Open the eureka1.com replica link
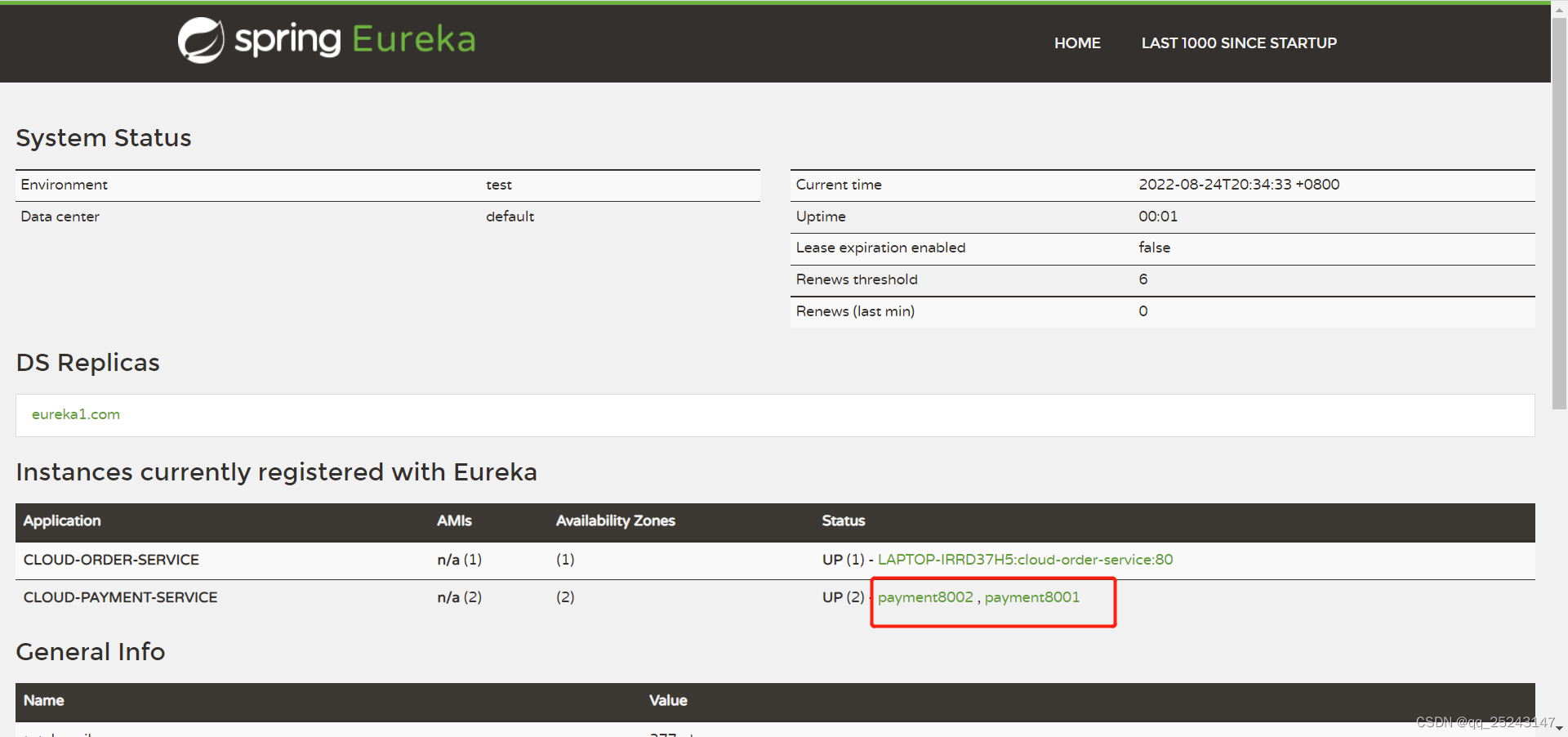1568x737 pixels. tap(76, 414)
